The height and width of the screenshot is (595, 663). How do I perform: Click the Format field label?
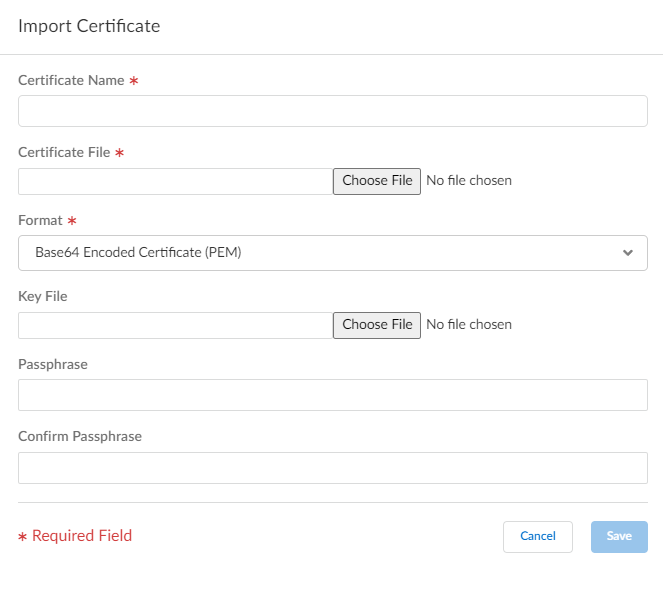tap(40, 220)
